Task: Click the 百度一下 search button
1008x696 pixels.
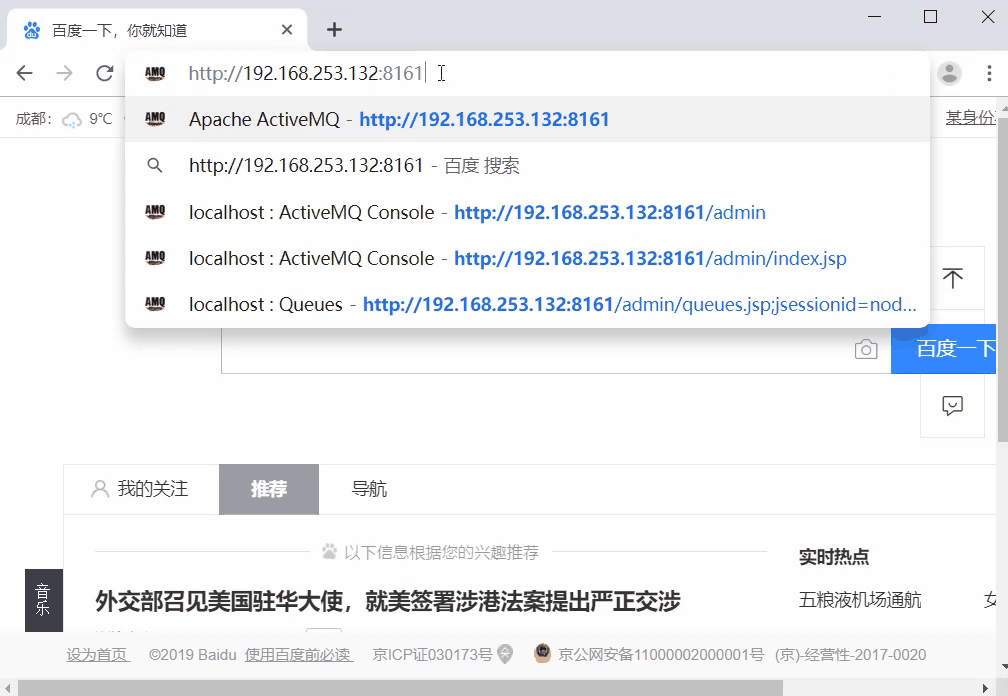Action: (944, 349)
